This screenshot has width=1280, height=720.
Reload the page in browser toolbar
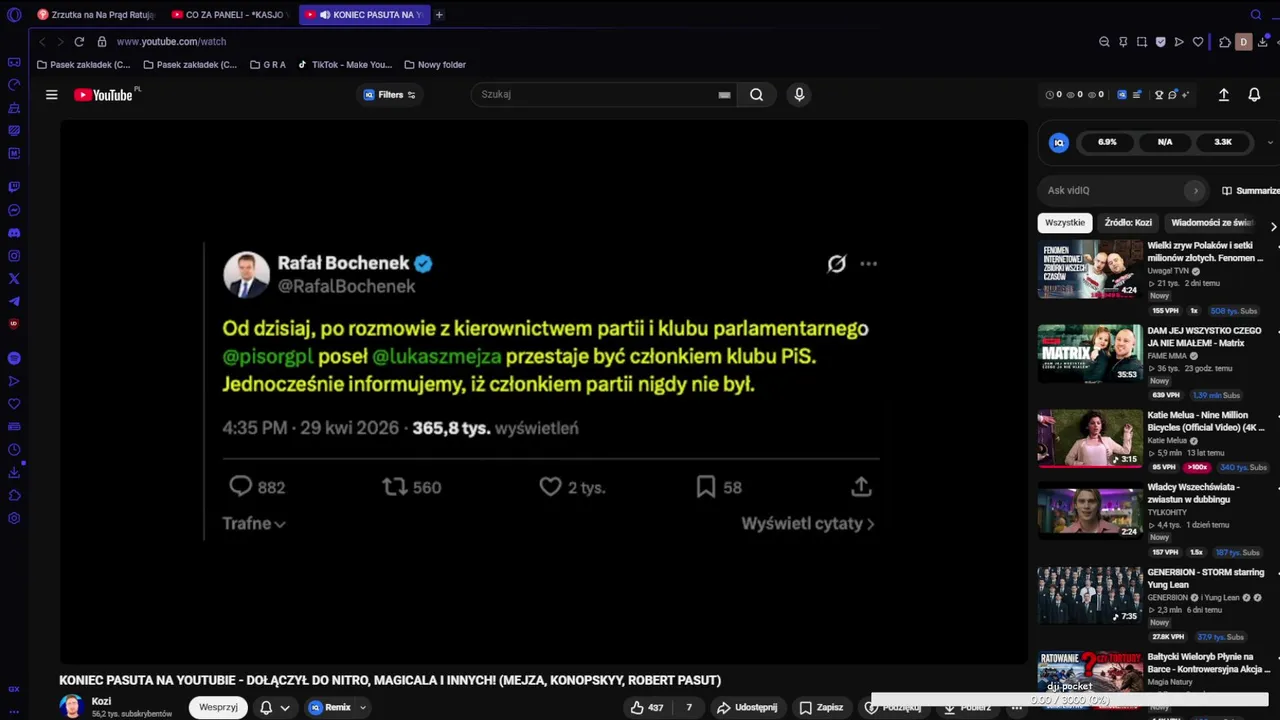tap(79, 42)
